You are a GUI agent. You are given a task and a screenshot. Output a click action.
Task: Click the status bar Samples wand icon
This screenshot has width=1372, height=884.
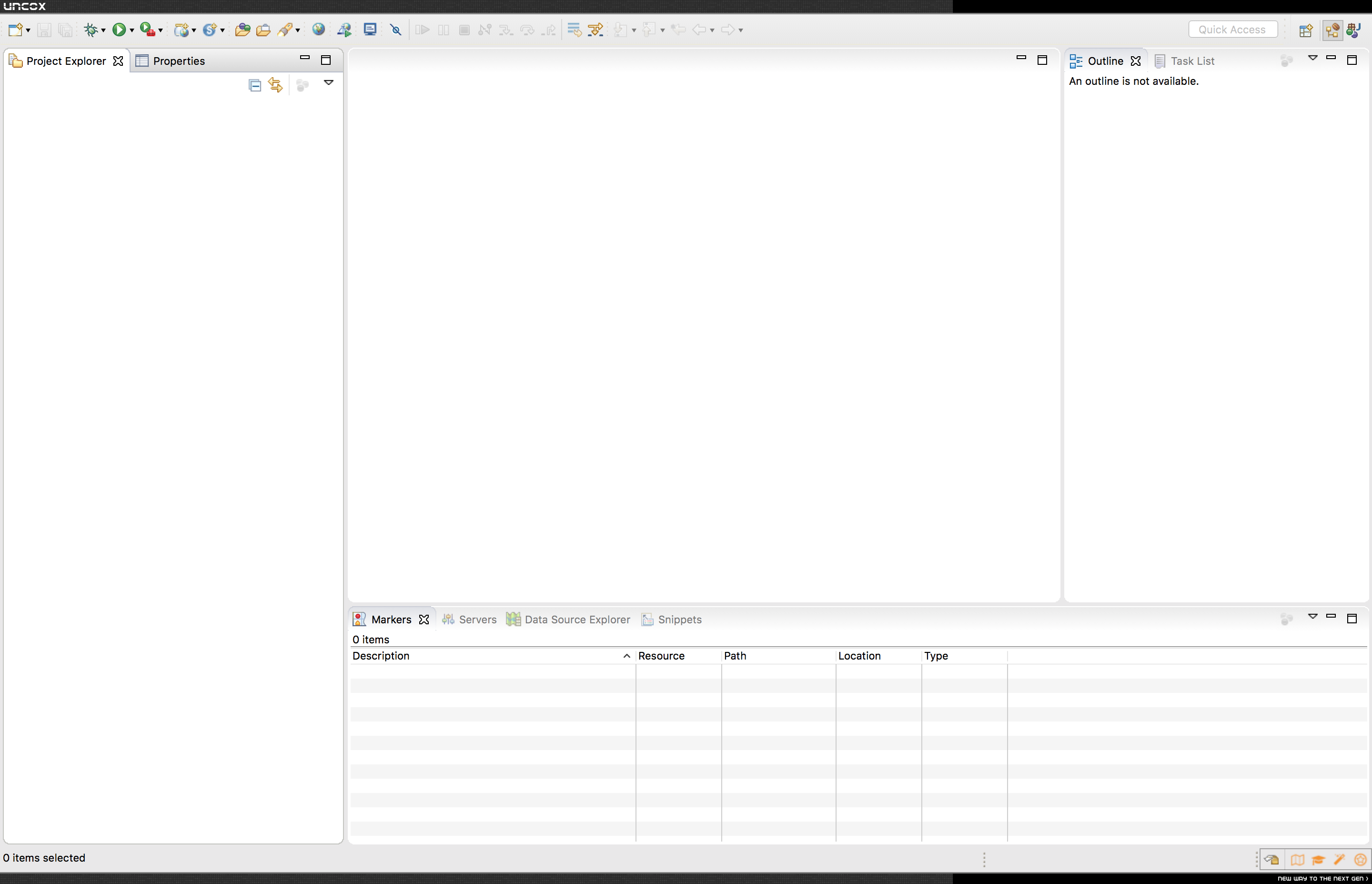(1339, 860)
